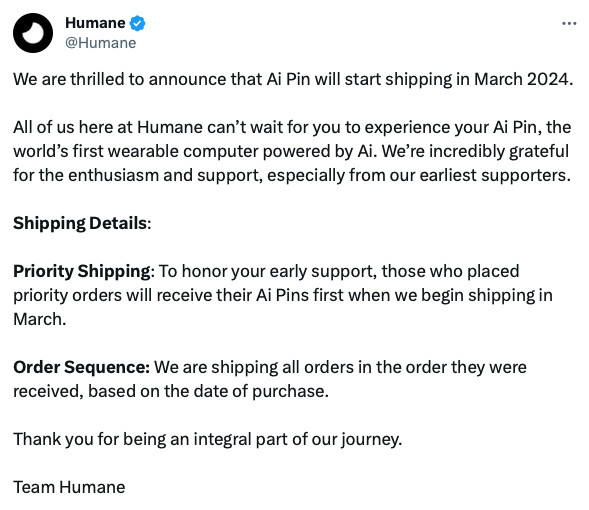Click the standalone 'March.' word
589x510 pixels.
tap(40, 319)
